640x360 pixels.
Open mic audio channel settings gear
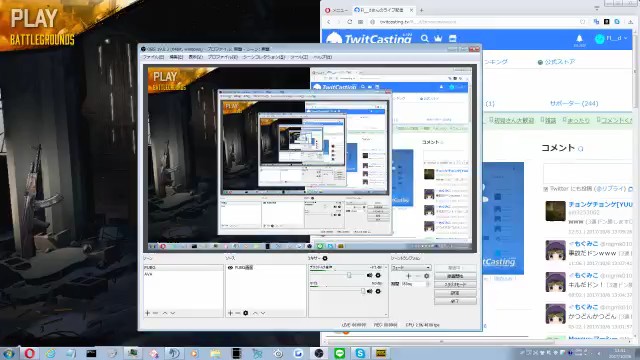(378, 291)
